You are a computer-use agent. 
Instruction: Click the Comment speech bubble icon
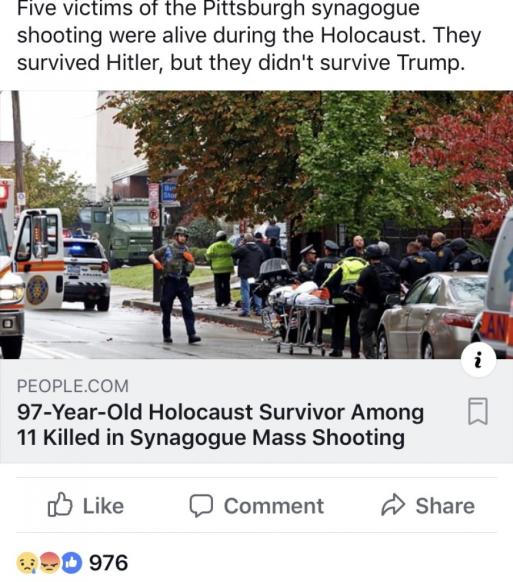(201, 505)
